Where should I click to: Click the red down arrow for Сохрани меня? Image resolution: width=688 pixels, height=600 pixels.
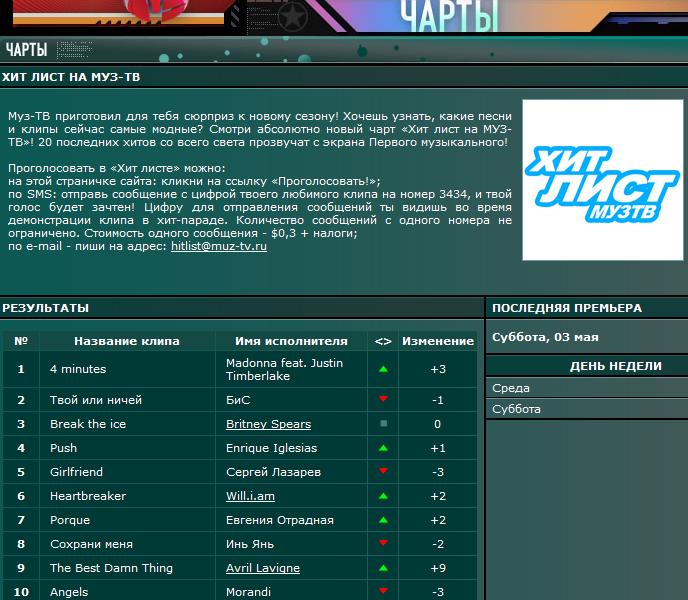(x=383, y=543)
